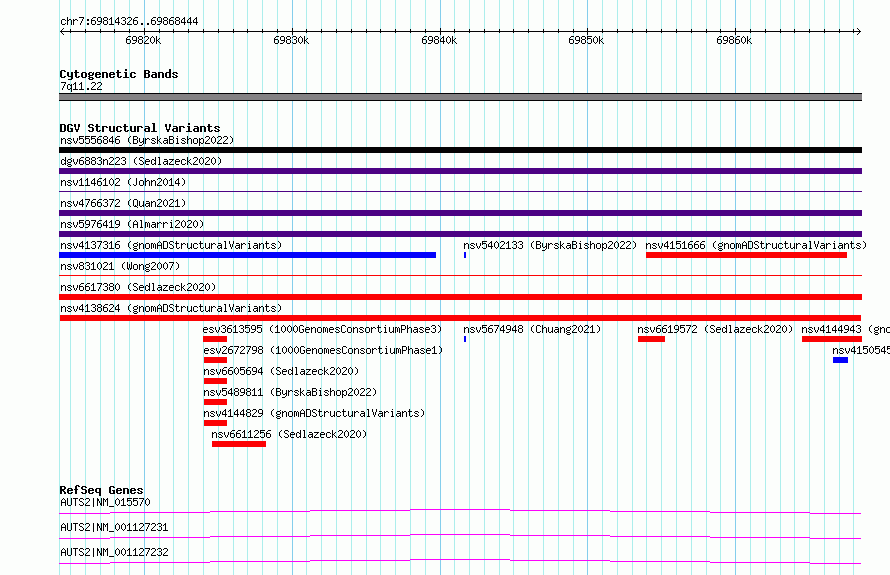Open nsv6617380 Sedlazeck2020 variant
890x575 pixels.
[x=138, y=287]
